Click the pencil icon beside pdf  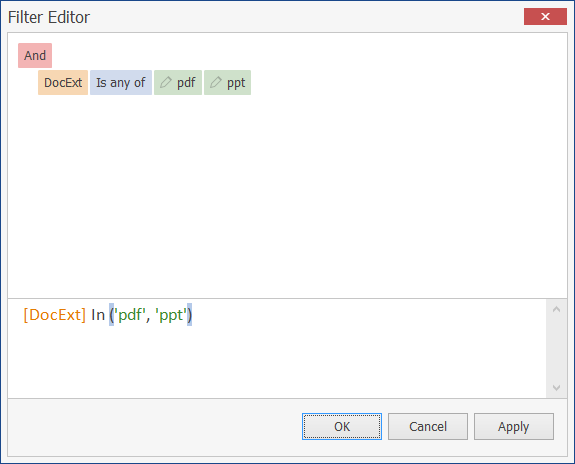(166, 82)
